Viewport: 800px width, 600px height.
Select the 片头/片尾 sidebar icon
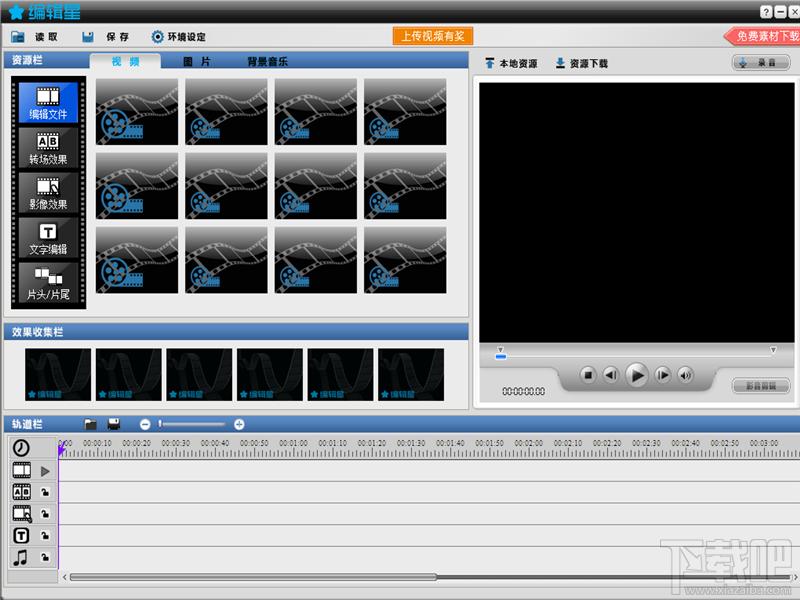click(48, 283)
